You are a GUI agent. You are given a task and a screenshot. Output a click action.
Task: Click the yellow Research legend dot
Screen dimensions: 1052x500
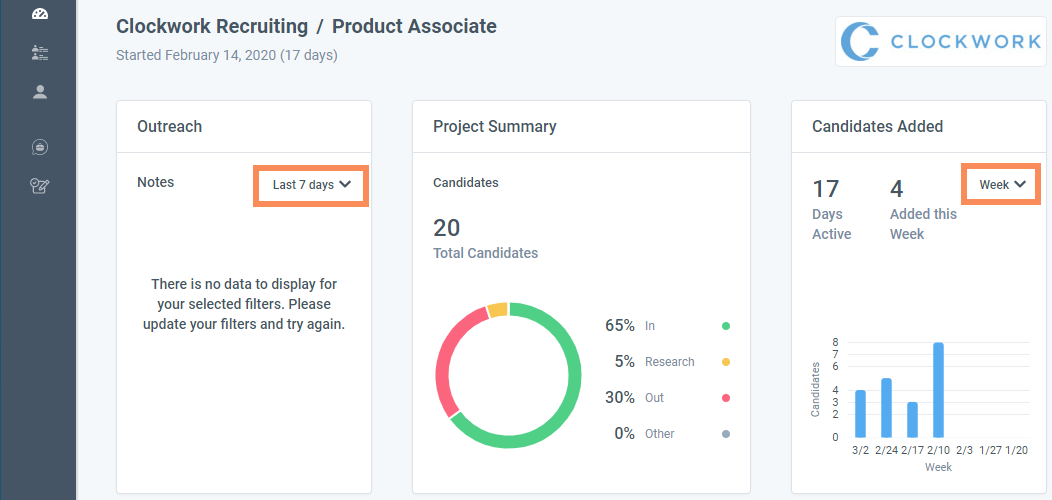tap(726, 362)
